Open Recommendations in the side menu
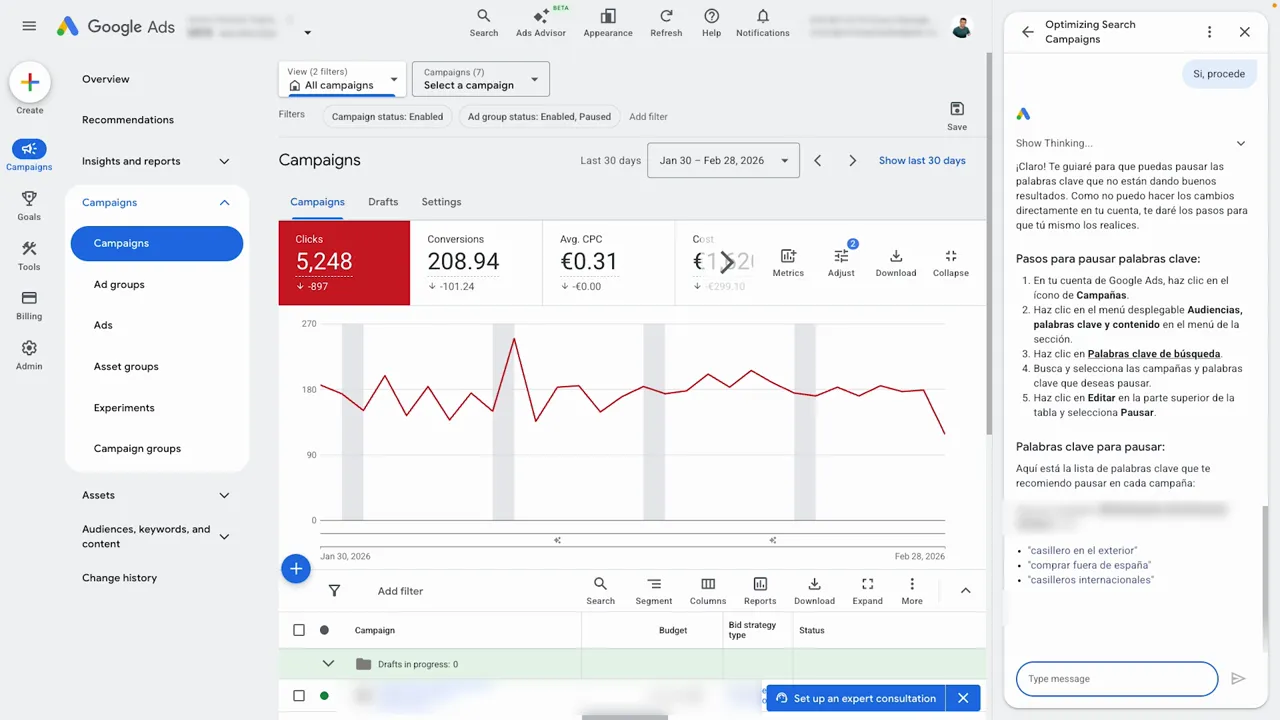Screen dimensions: 1280x720 click(128, 120)
